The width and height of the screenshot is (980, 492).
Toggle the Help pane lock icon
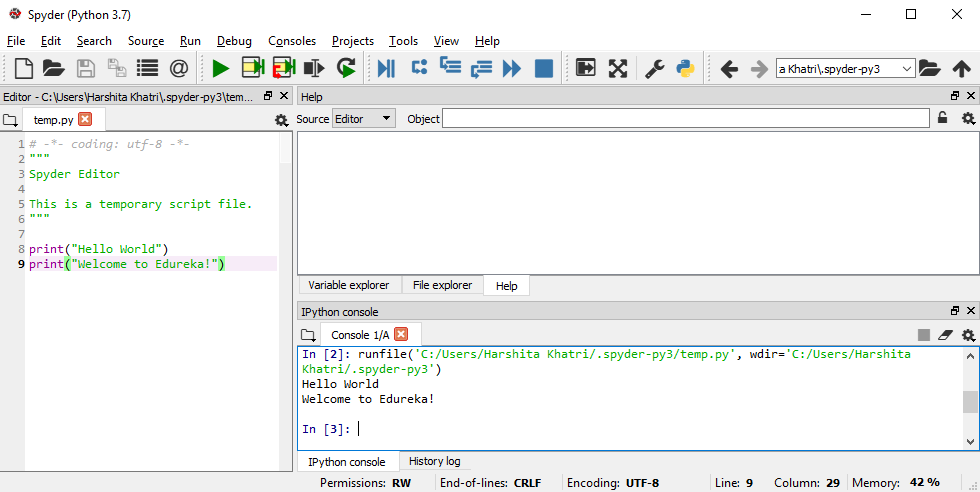tap(942, 117)
